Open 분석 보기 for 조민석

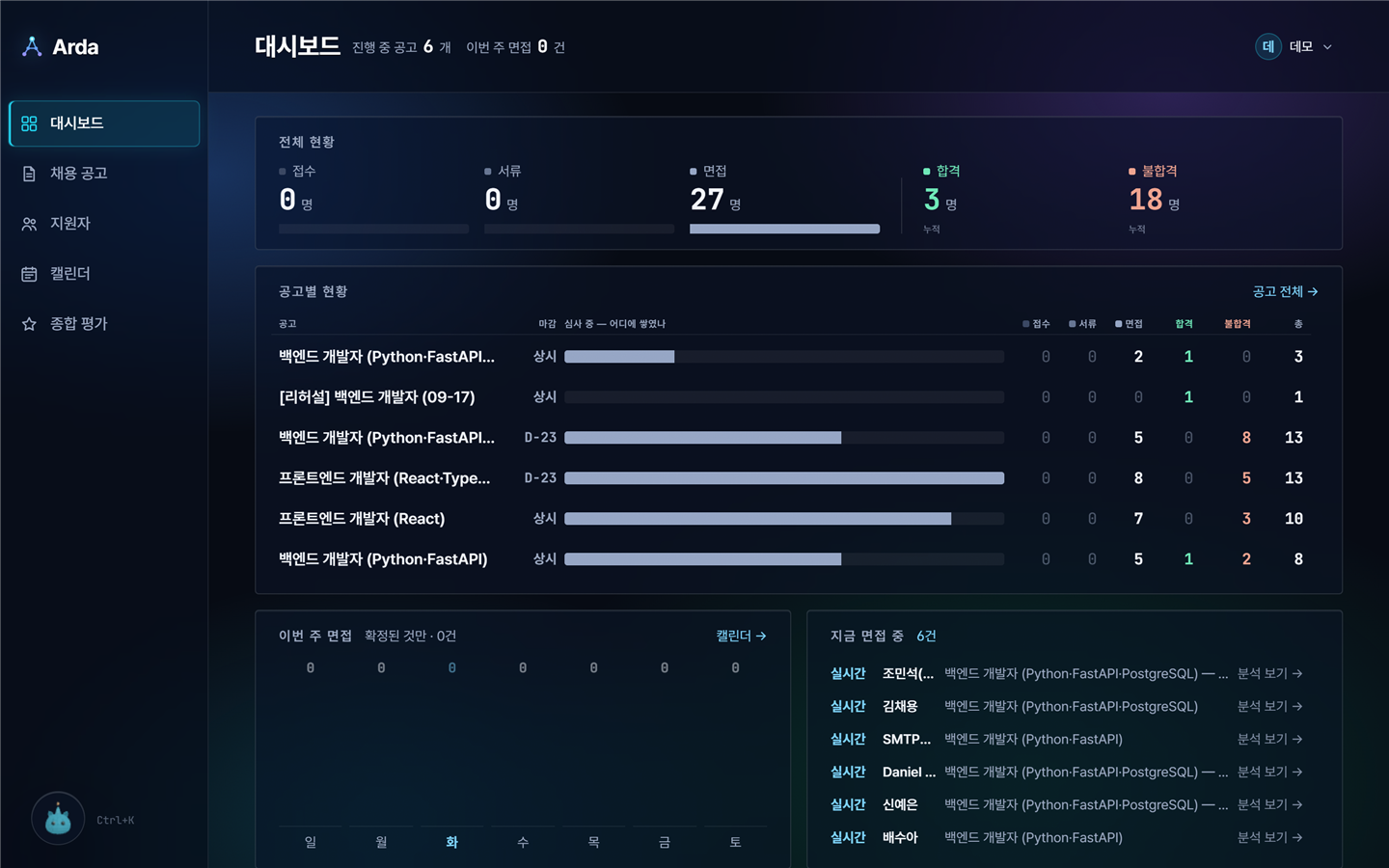tap(1269, 673)
